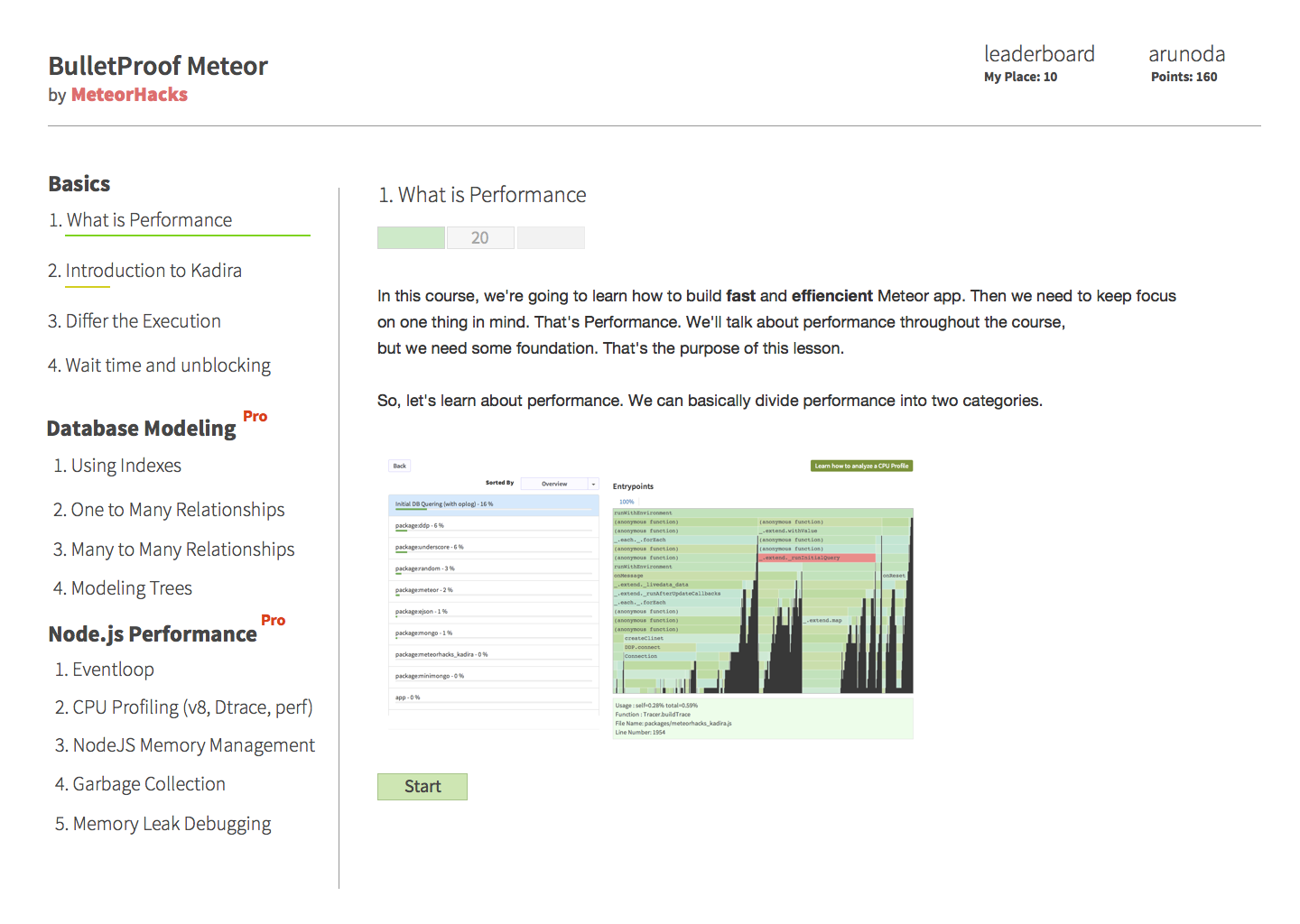Viewport: 1300px width, 924px height.
Task: Click the 100% label under Entrypoints
Action: pos(627,502)
